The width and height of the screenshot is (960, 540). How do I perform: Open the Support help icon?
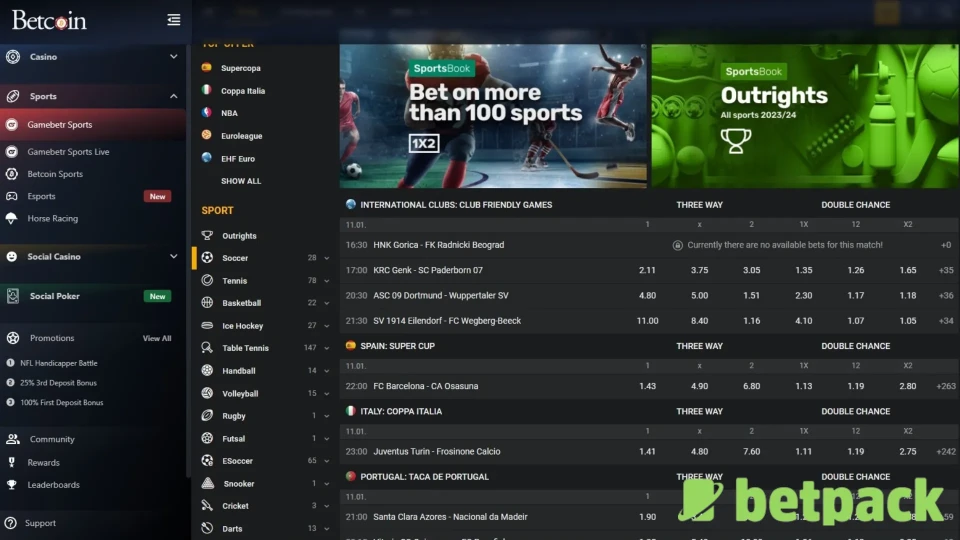click(10, 523)
